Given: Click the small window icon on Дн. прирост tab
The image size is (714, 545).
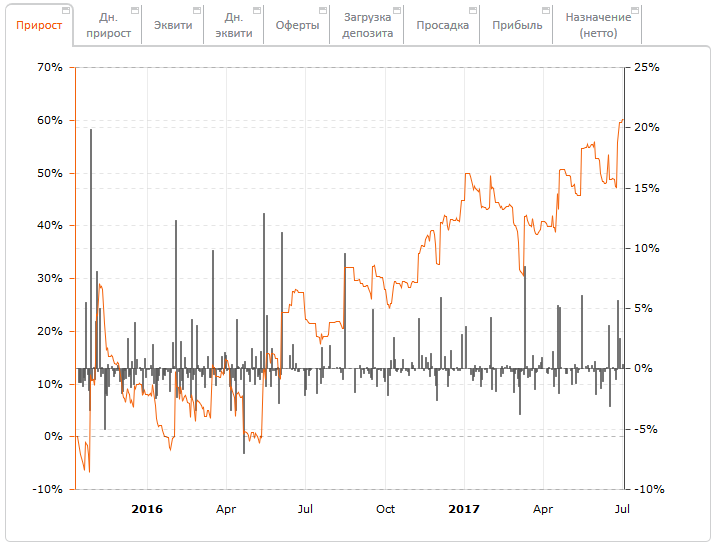Looking at the screenshot, I should coord(133,10).
